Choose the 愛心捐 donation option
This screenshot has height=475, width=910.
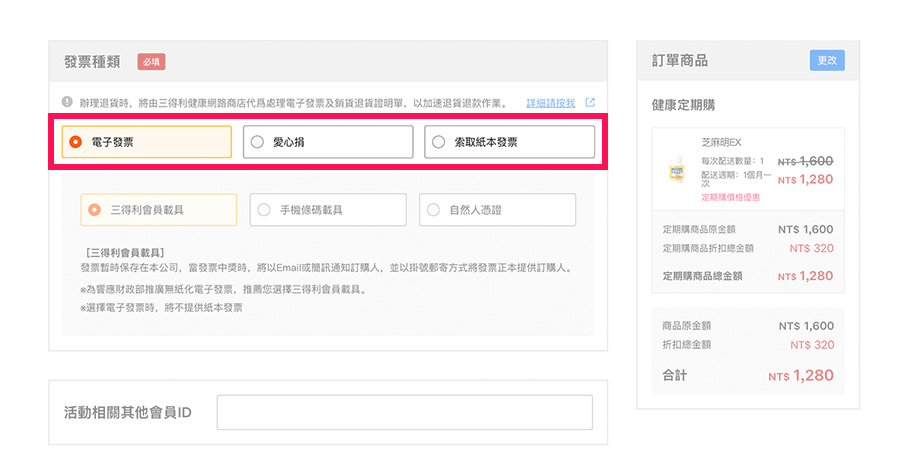pyautogui.click(x=330, y=142)
